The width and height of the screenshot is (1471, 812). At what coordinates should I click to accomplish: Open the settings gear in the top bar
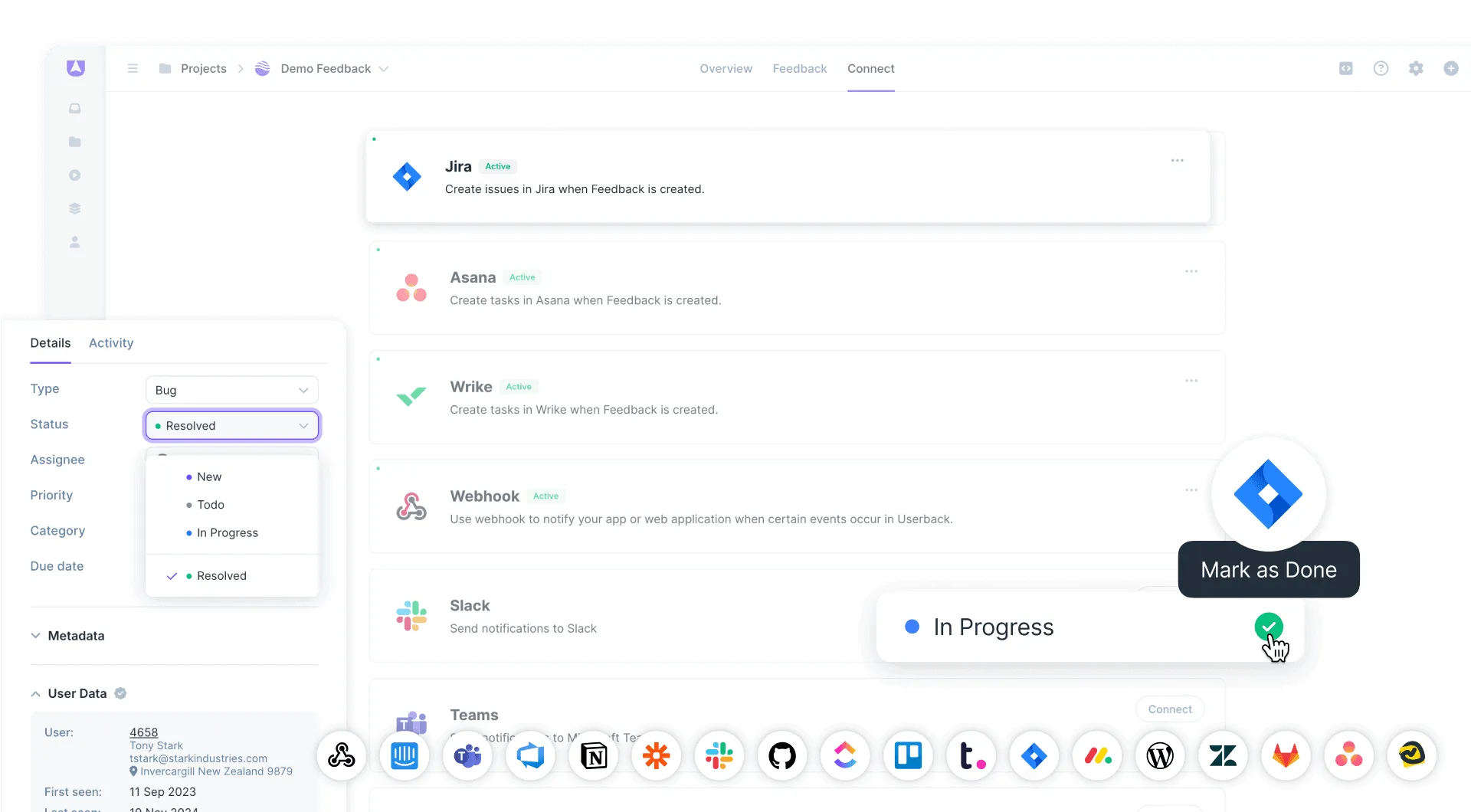coord(1416,68)
